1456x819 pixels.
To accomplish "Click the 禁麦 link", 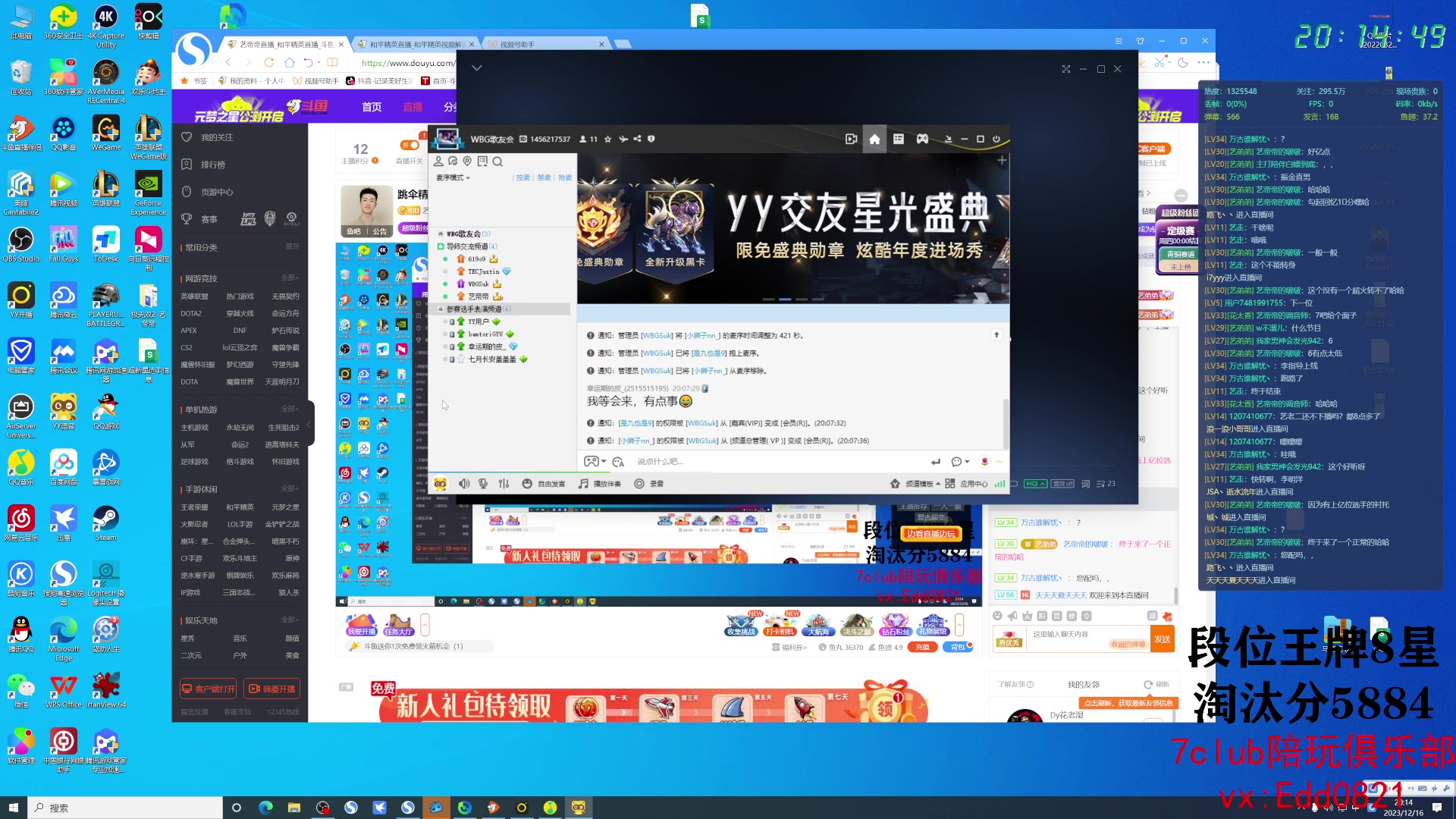I will pos(544,177).
